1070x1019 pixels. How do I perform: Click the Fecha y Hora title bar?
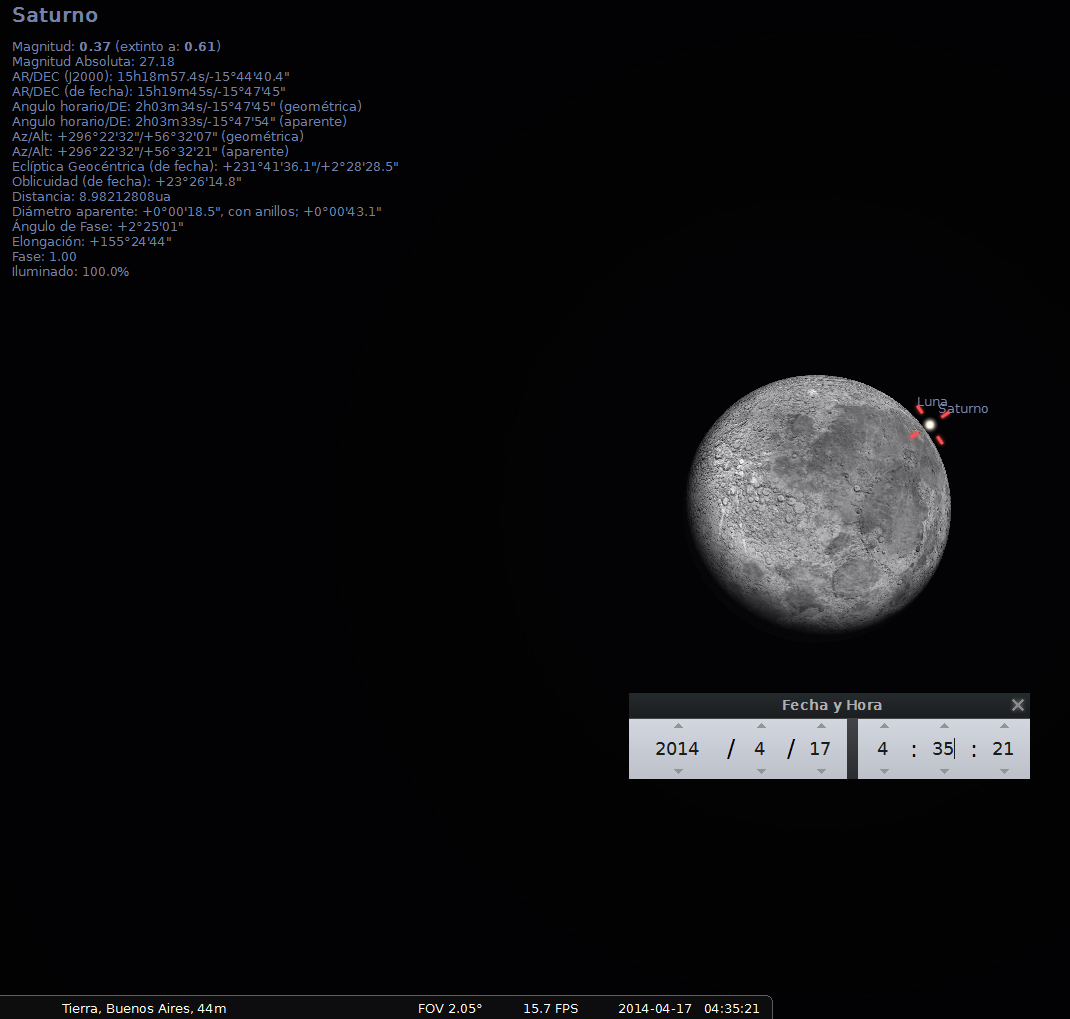pos(829,705)
